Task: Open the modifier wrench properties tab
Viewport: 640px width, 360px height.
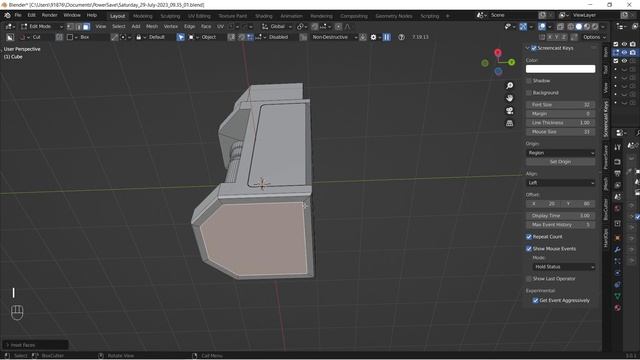Action: point(617,249)
